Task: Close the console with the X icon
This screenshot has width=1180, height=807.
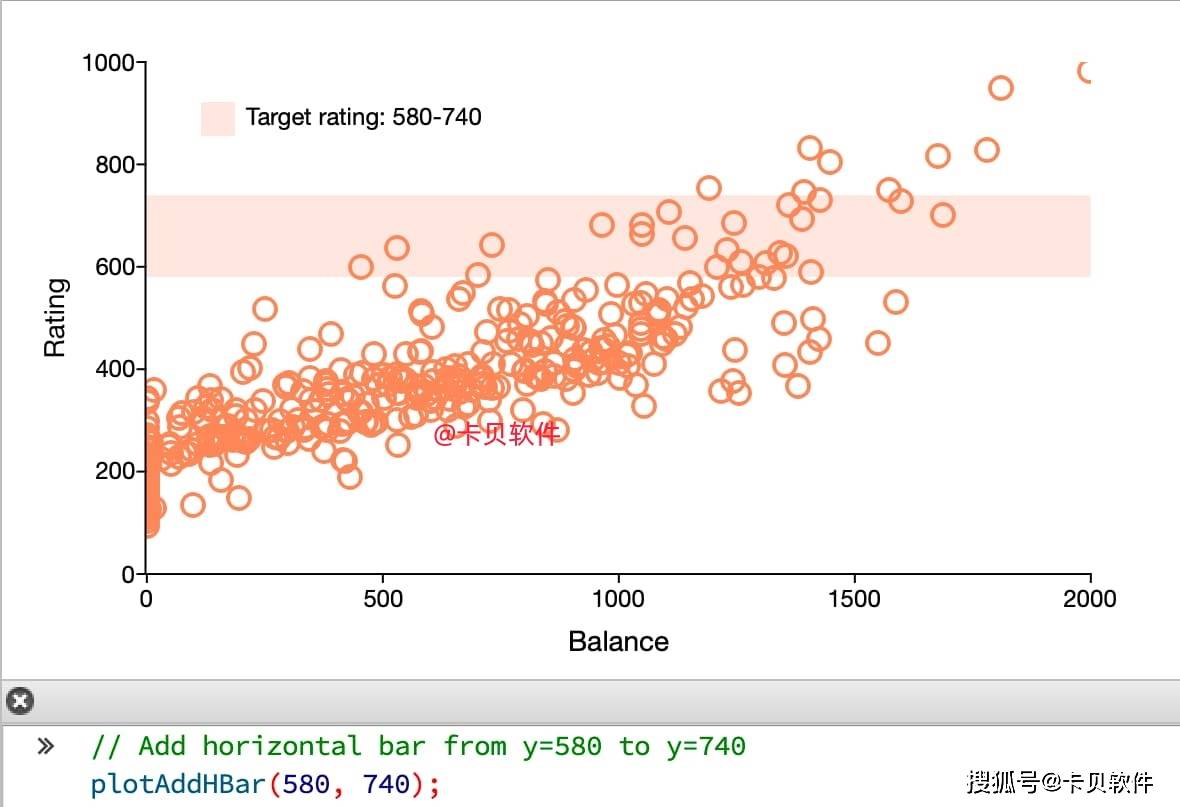Action: [19, 701]
